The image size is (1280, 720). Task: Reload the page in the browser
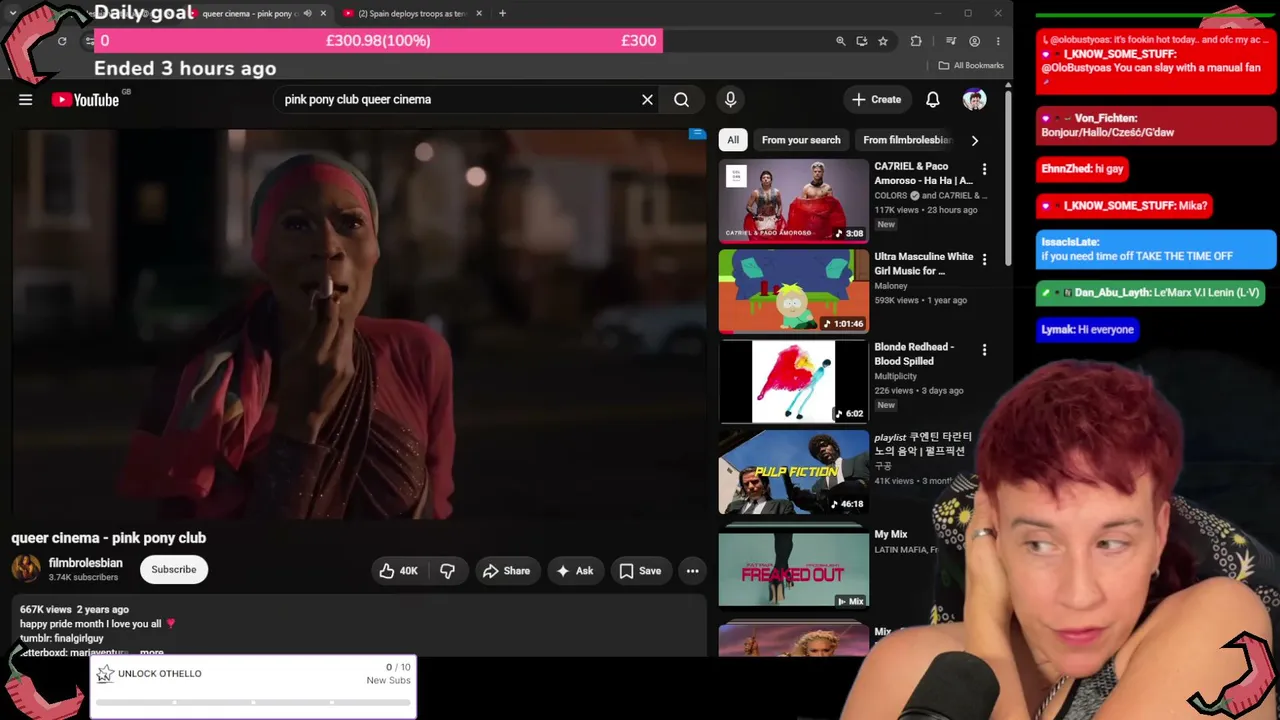point(62,41)
